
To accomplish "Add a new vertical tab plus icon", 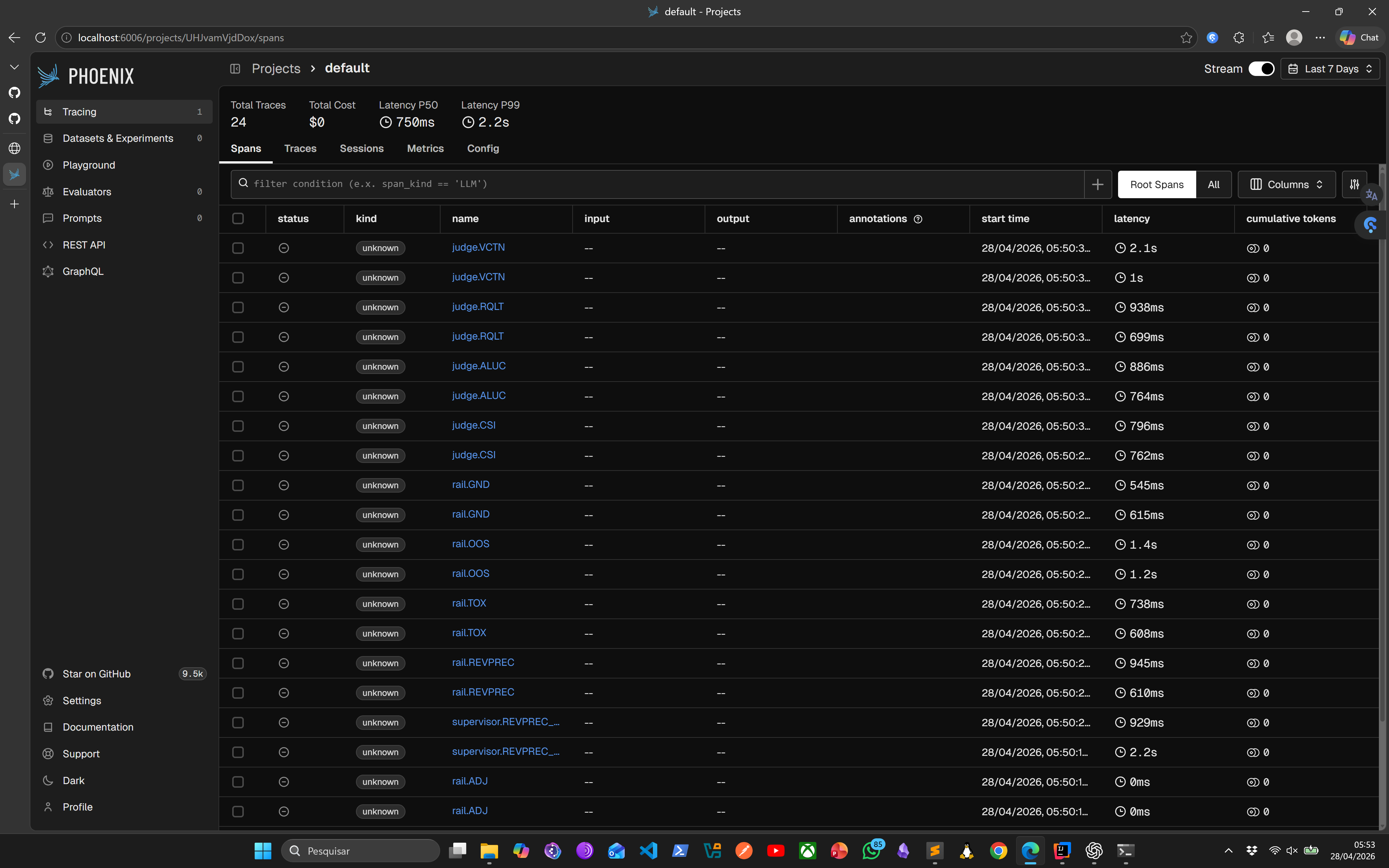I will 14,204.
